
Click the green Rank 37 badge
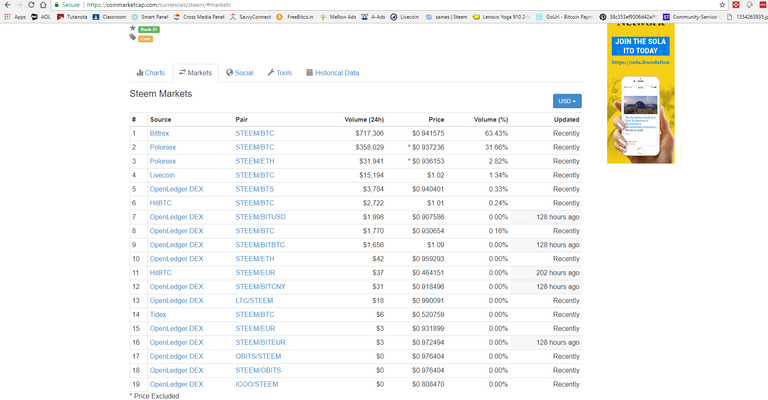(148, 29)
